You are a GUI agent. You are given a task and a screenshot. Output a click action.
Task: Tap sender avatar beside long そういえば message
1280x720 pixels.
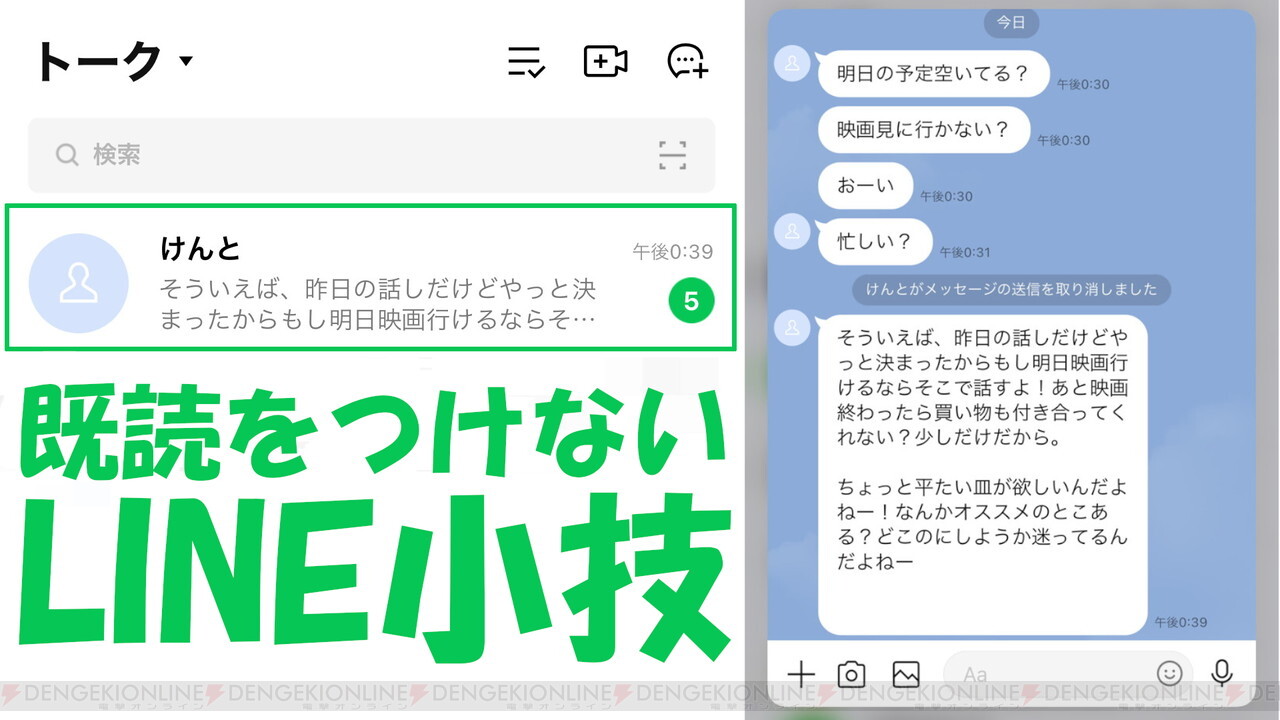pos(793,327)
